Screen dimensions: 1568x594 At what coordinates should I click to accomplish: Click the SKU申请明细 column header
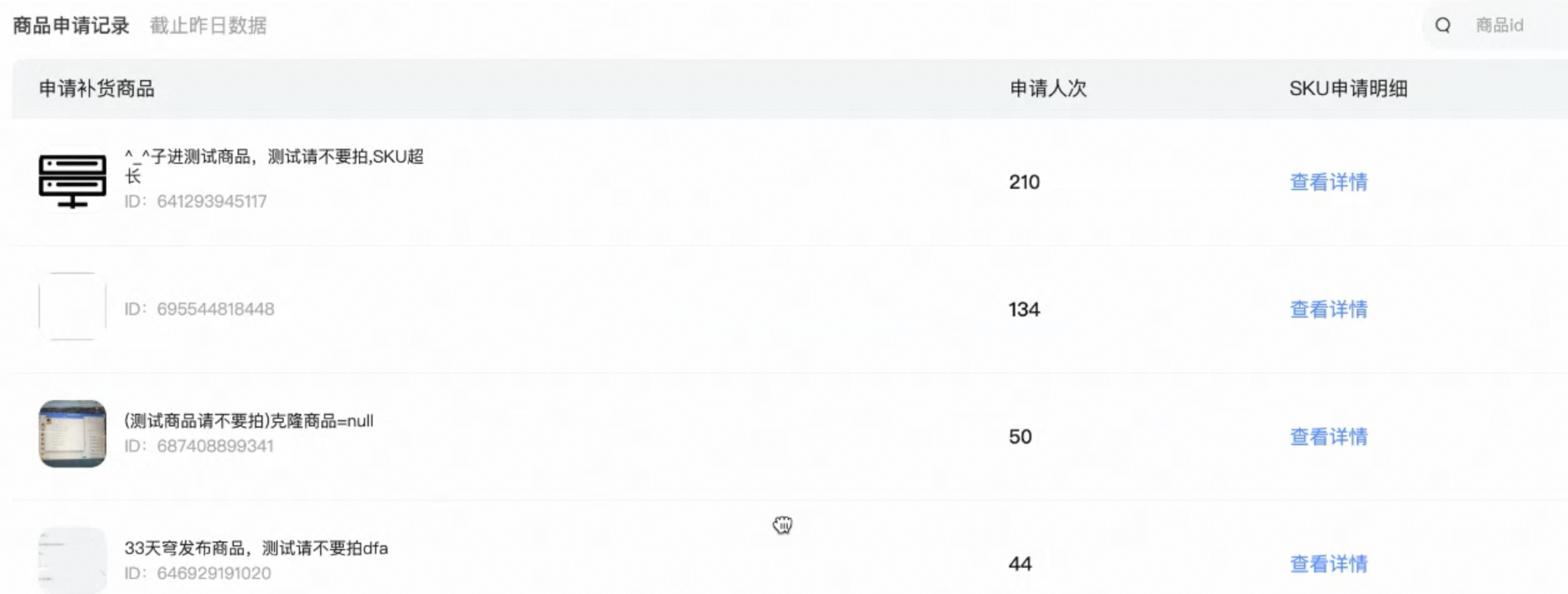pos(1349,89)
